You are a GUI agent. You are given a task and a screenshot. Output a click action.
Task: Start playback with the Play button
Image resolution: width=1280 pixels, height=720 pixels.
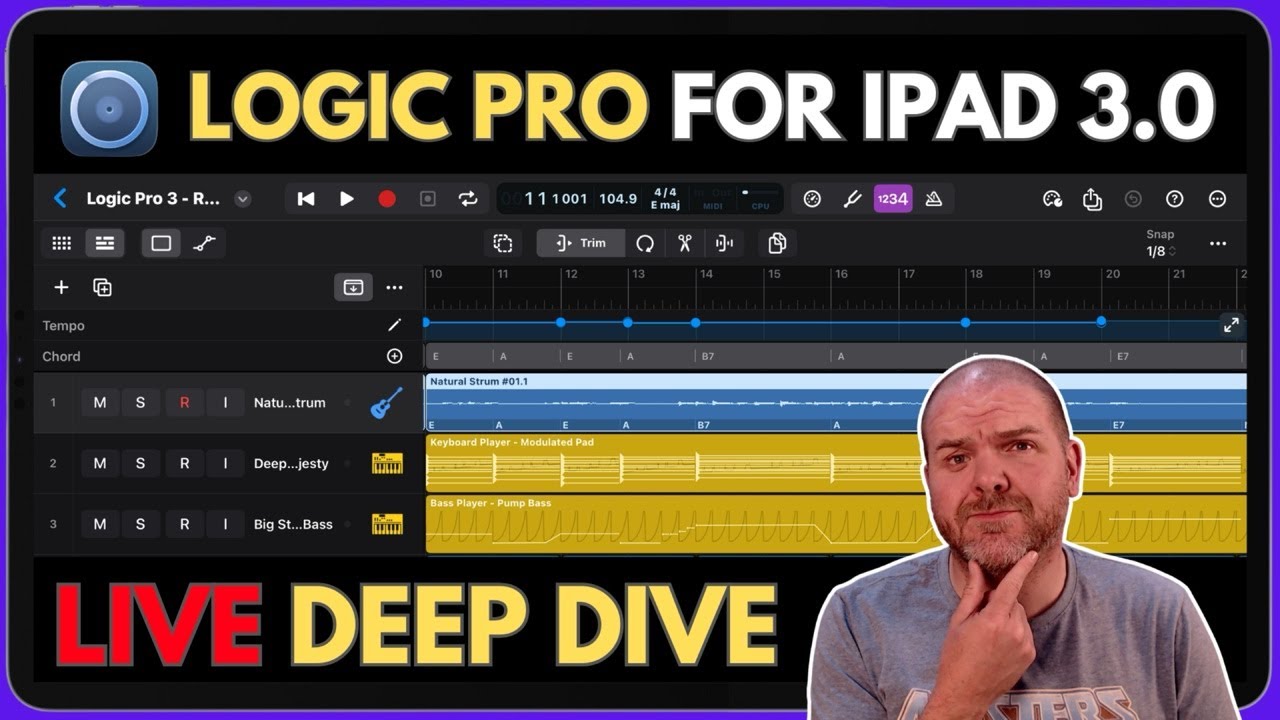[346, 199]
